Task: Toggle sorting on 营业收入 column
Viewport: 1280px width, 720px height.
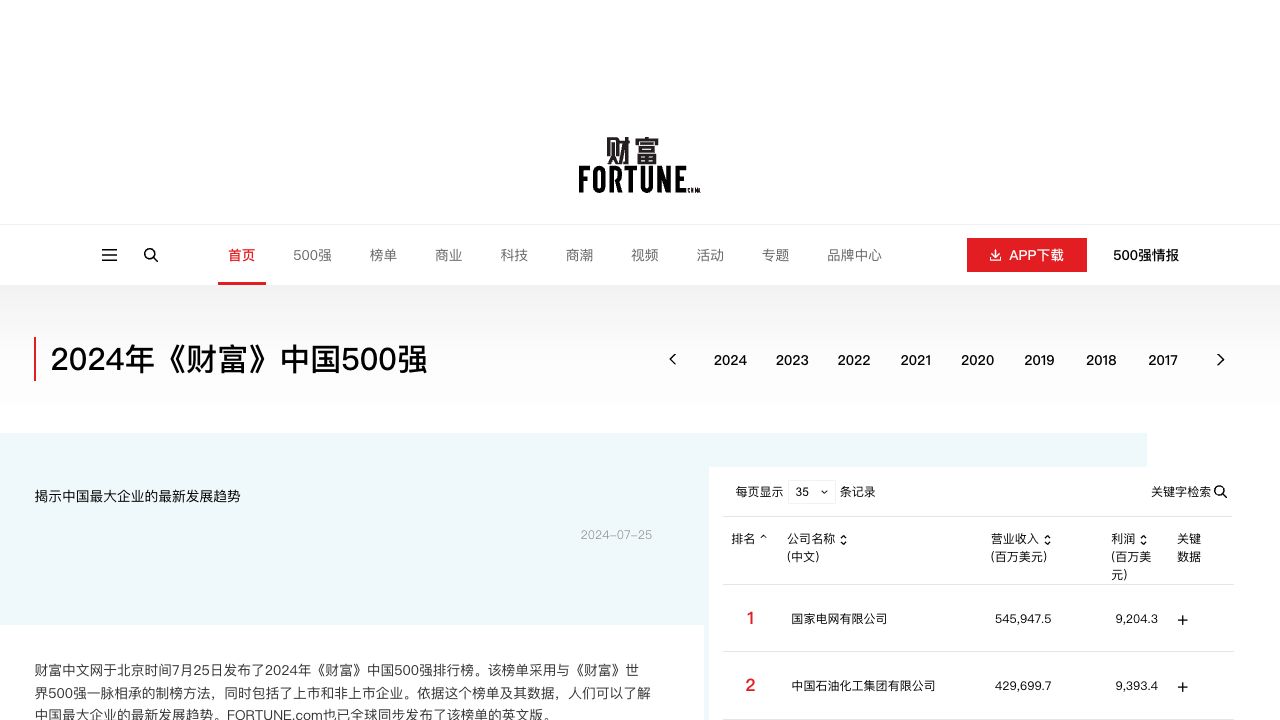Action: click(1047, 539)
